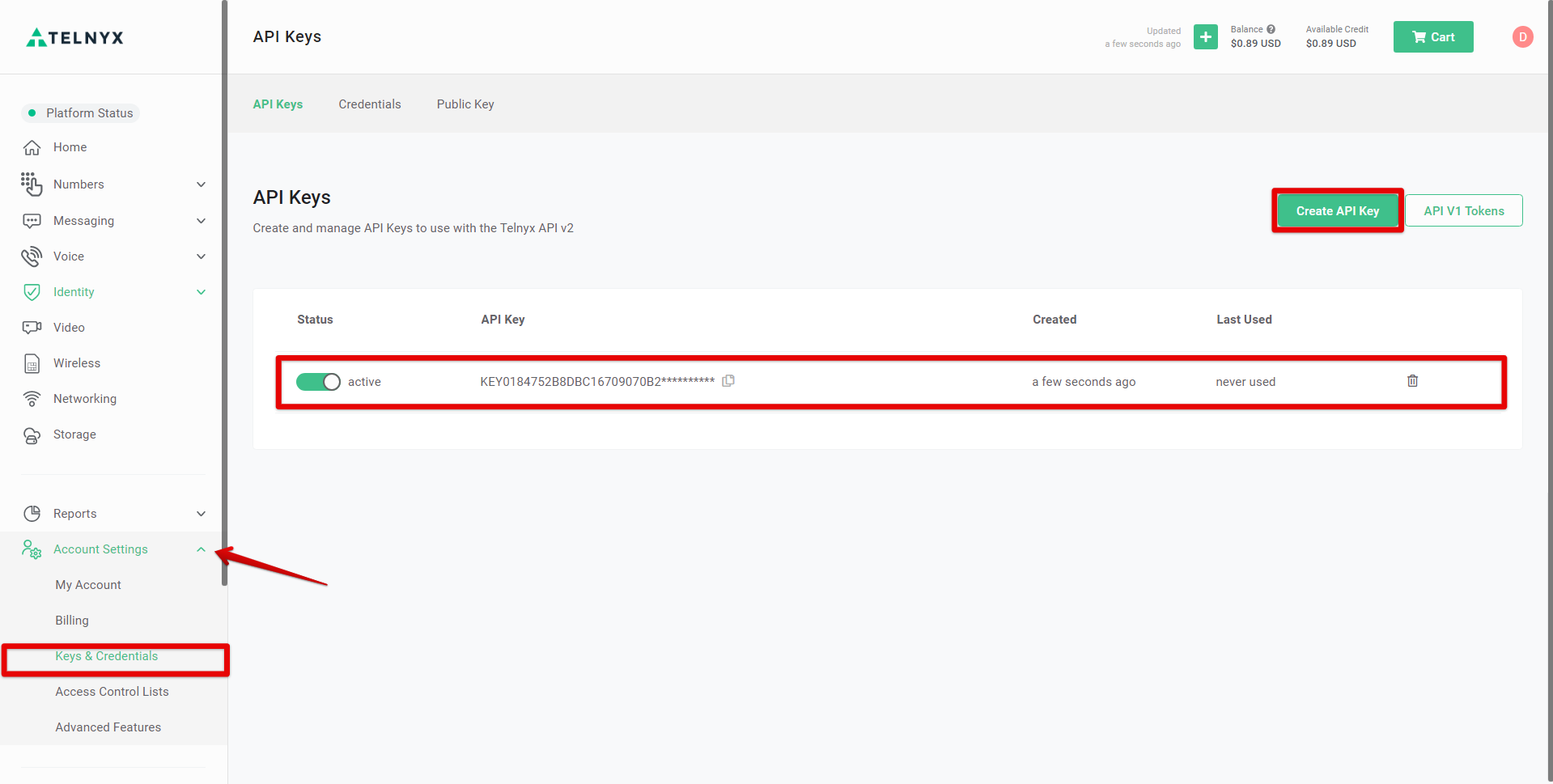Click the Balance help question mark icon
The image size is (1553, 784).
(x=1271, y=29)
